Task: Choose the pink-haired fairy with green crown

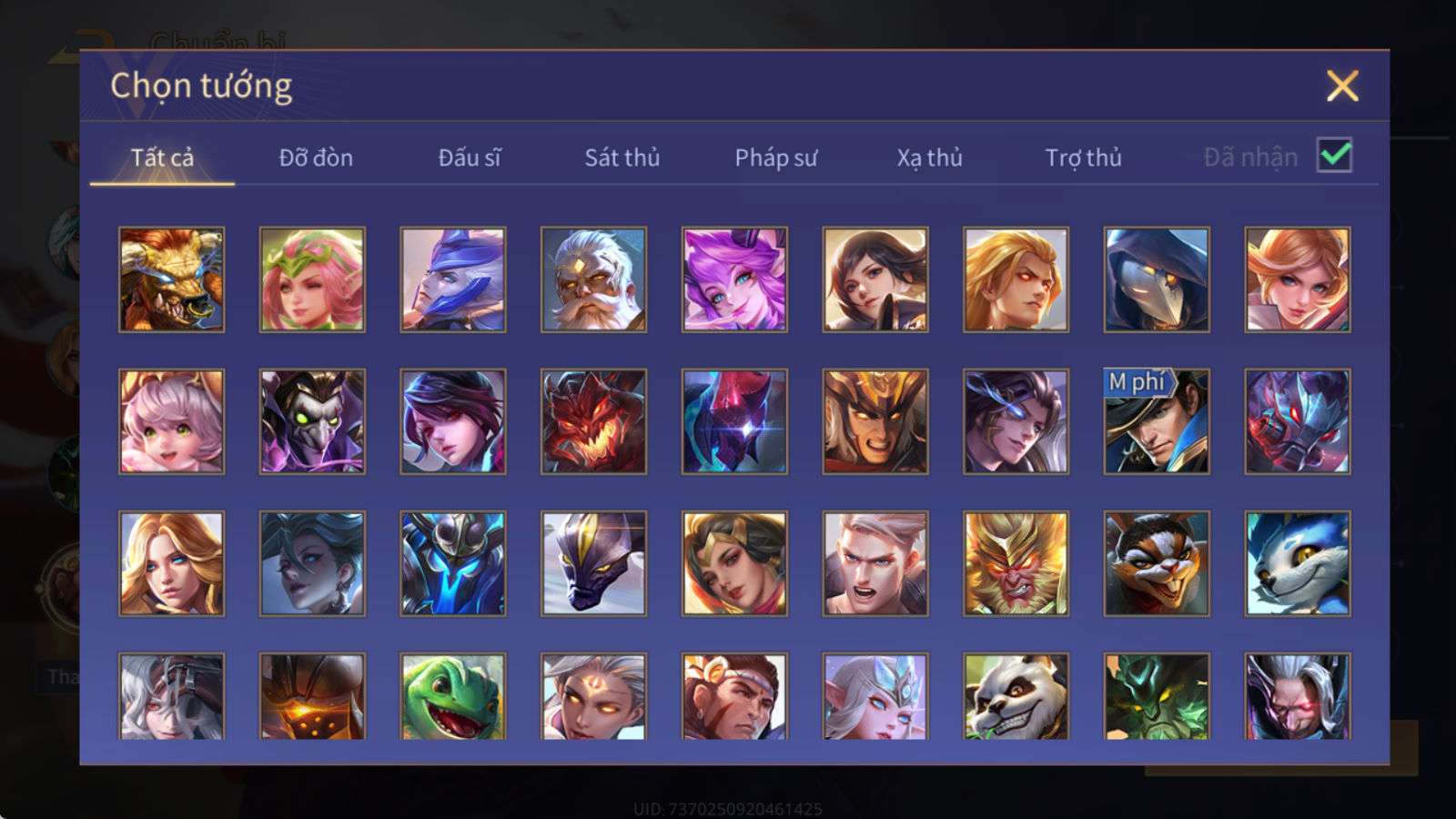Action: click(312, 279)
